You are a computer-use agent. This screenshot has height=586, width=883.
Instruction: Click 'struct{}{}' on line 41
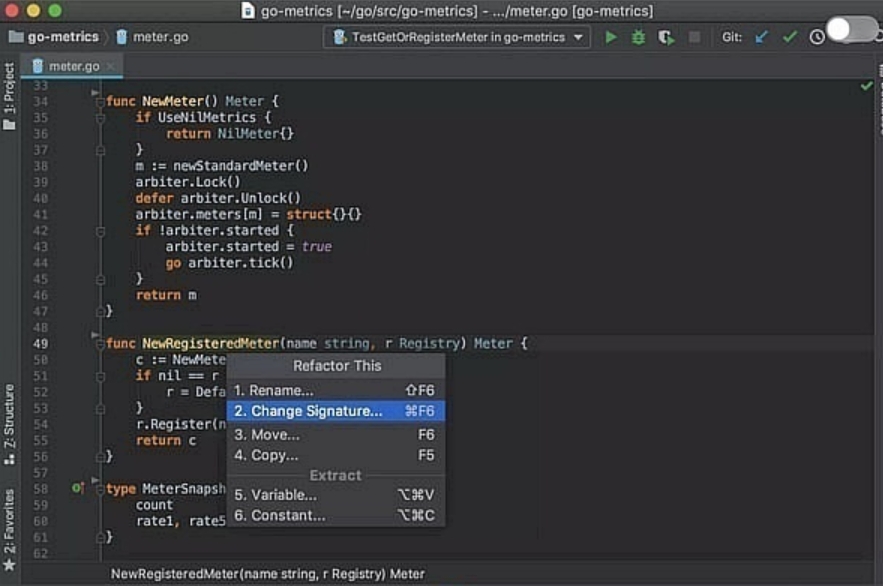(x=324, y=214)
